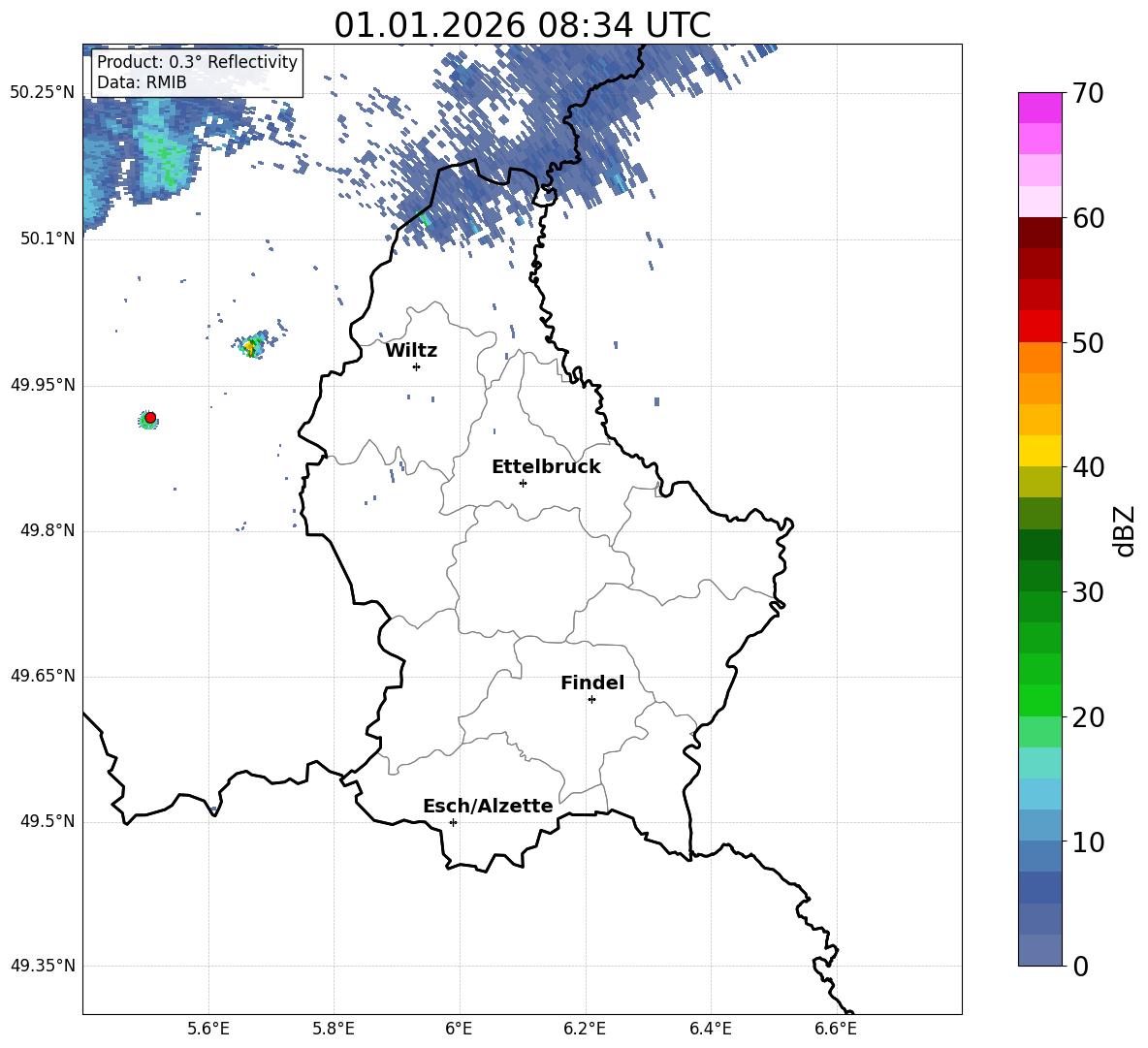Image resolution: width=1148 pixels, height=1048 pixels.
Task: Click the 6°E longitude label
Action: pos(459,1029)
